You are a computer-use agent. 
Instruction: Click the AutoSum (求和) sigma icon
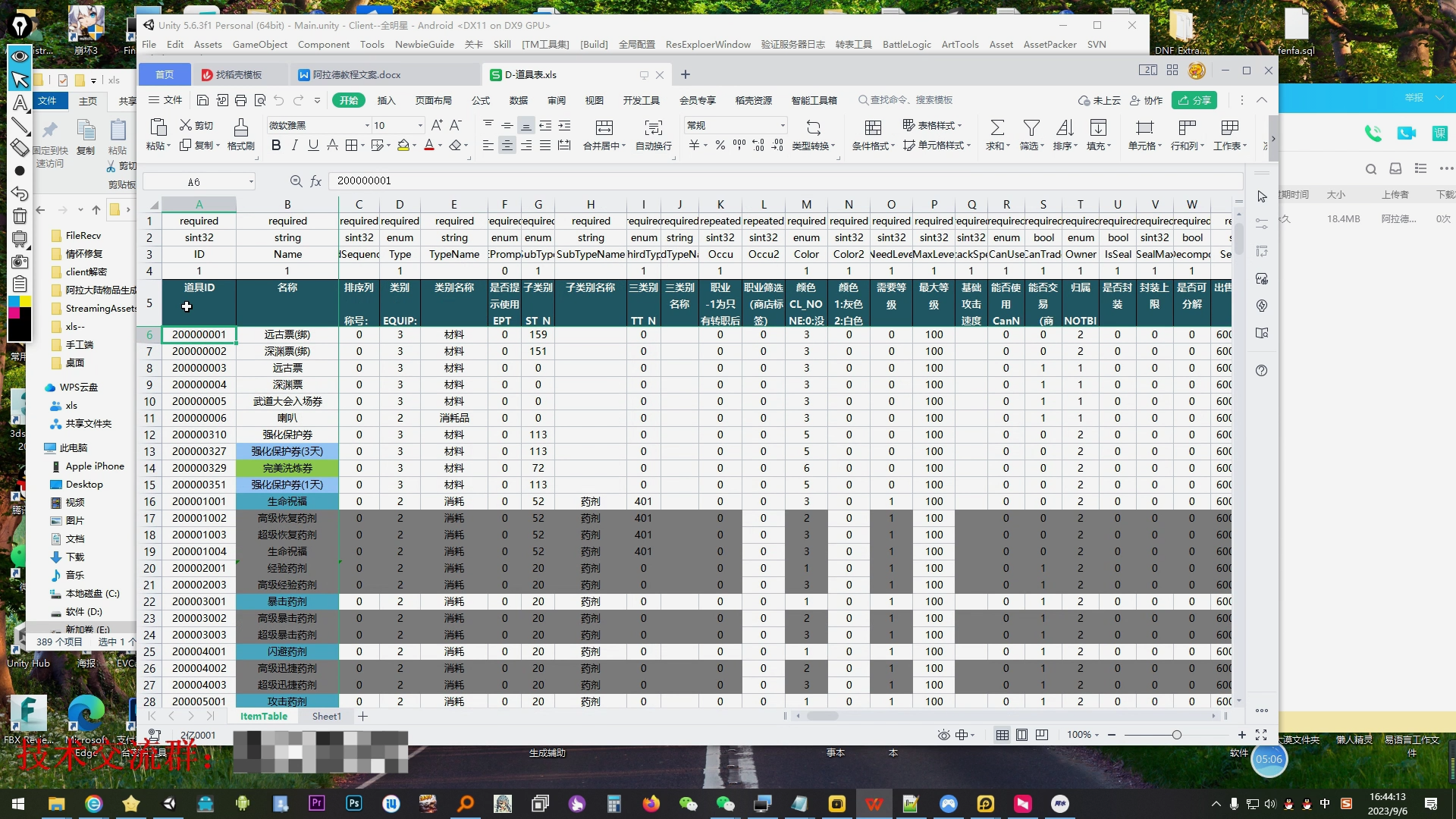997,127
